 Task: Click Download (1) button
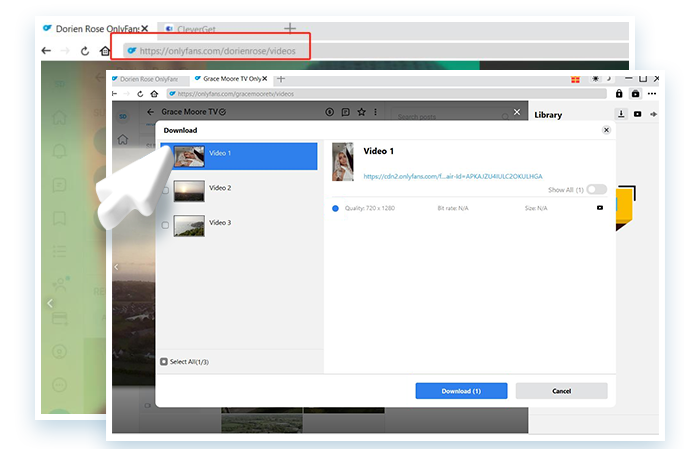[x=461, y=391]
